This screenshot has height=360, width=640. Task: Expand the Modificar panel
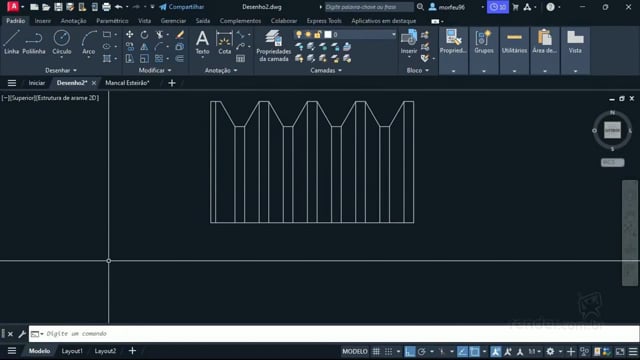pos(155,70)
